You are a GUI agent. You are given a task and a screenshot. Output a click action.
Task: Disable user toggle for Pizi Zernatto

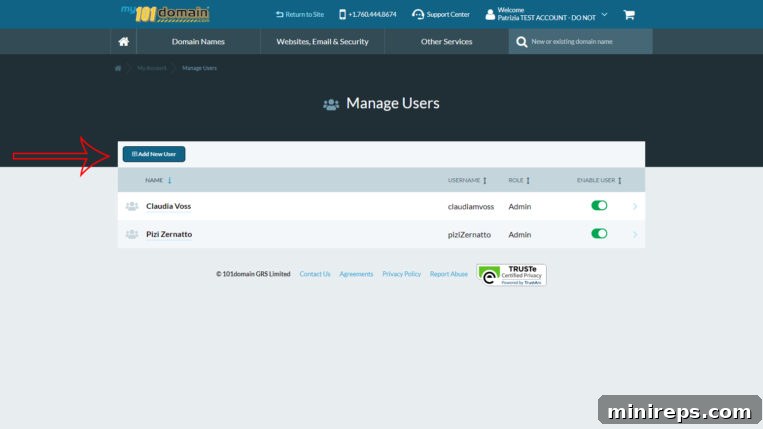point(599,234)
